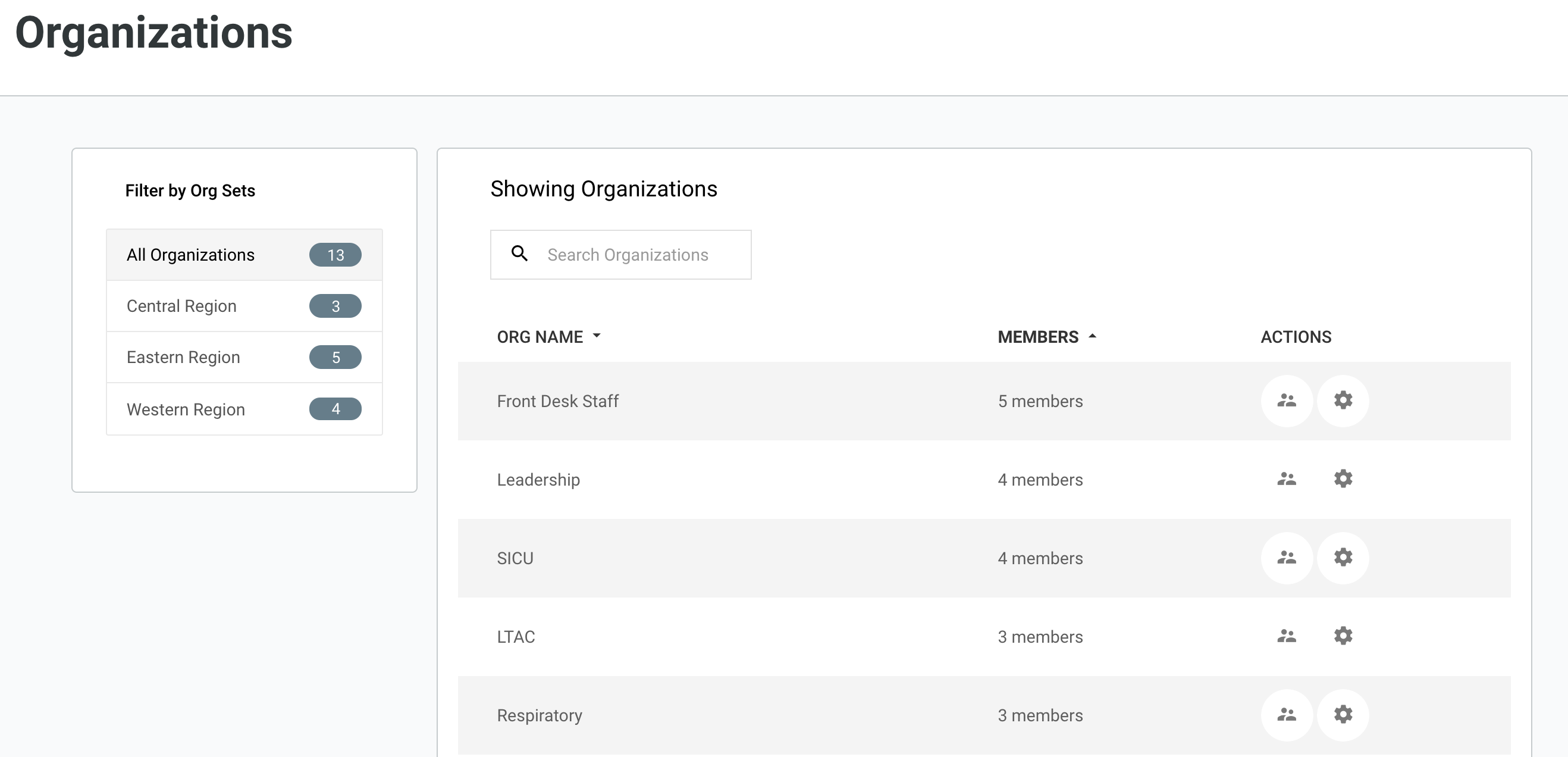
Task: View members icon in Leadership row
Action: (x=1286, y=479)
